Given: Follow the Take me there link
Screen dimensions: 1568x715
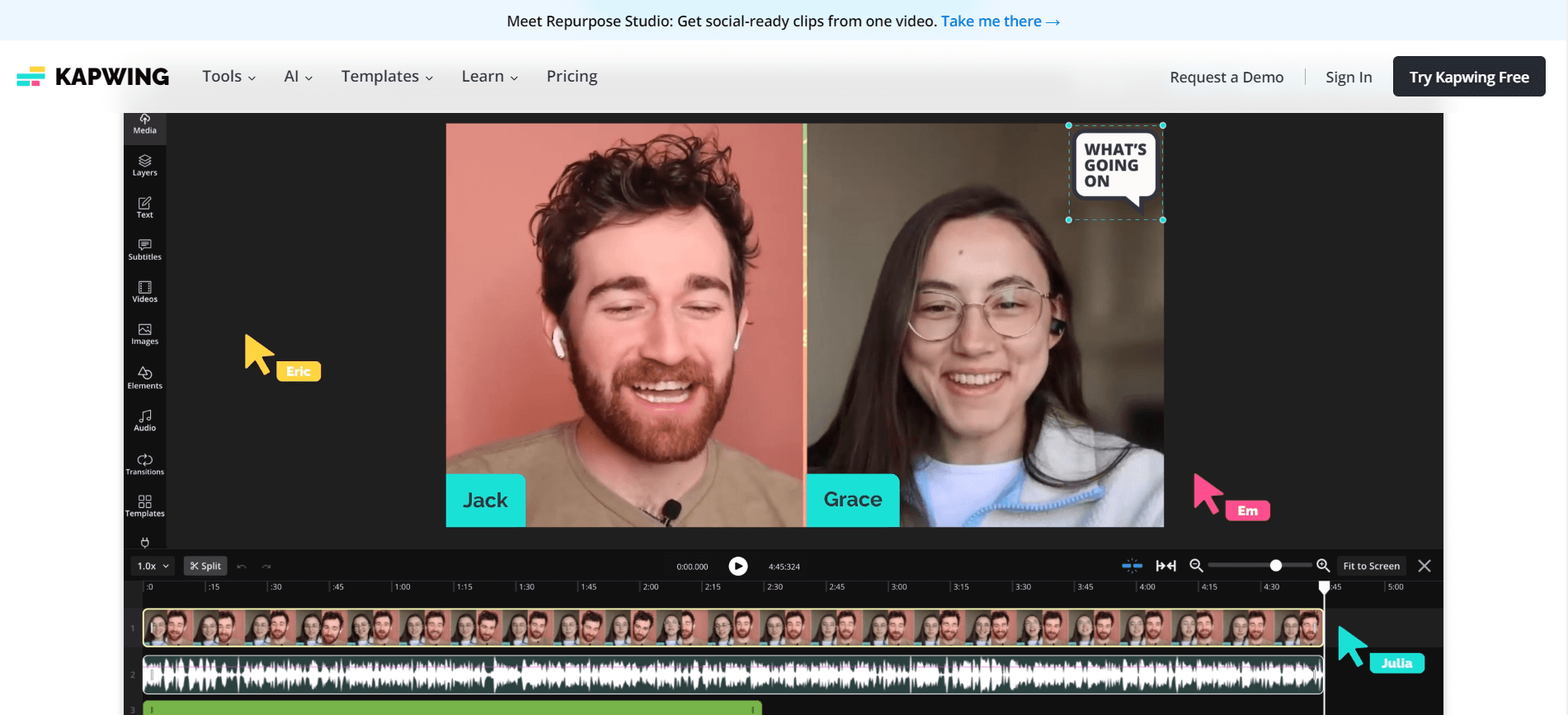Looking at the screenshot, I should click(x=1000, y=21).
